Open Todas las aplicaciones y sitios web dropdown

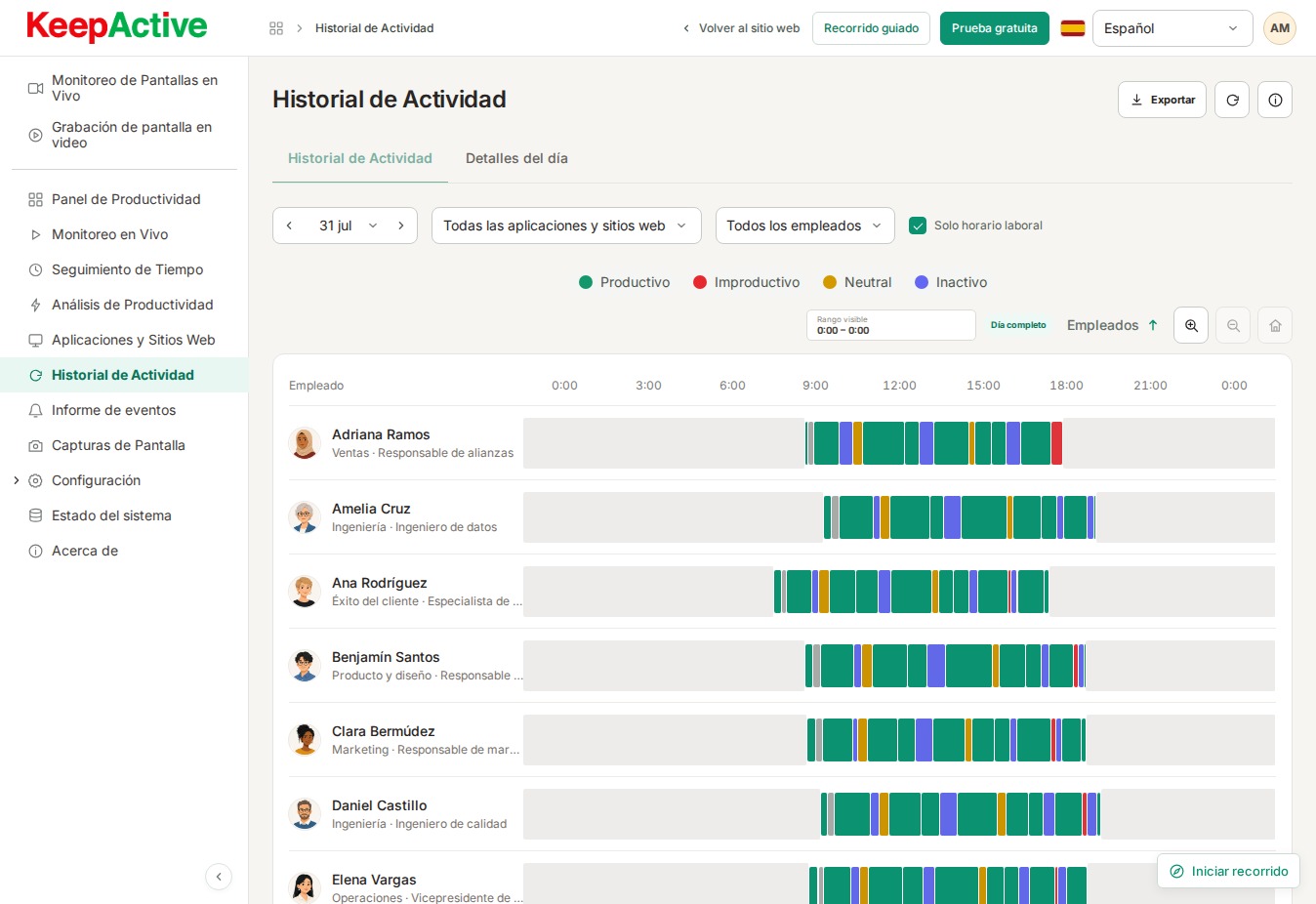(566, 226)
